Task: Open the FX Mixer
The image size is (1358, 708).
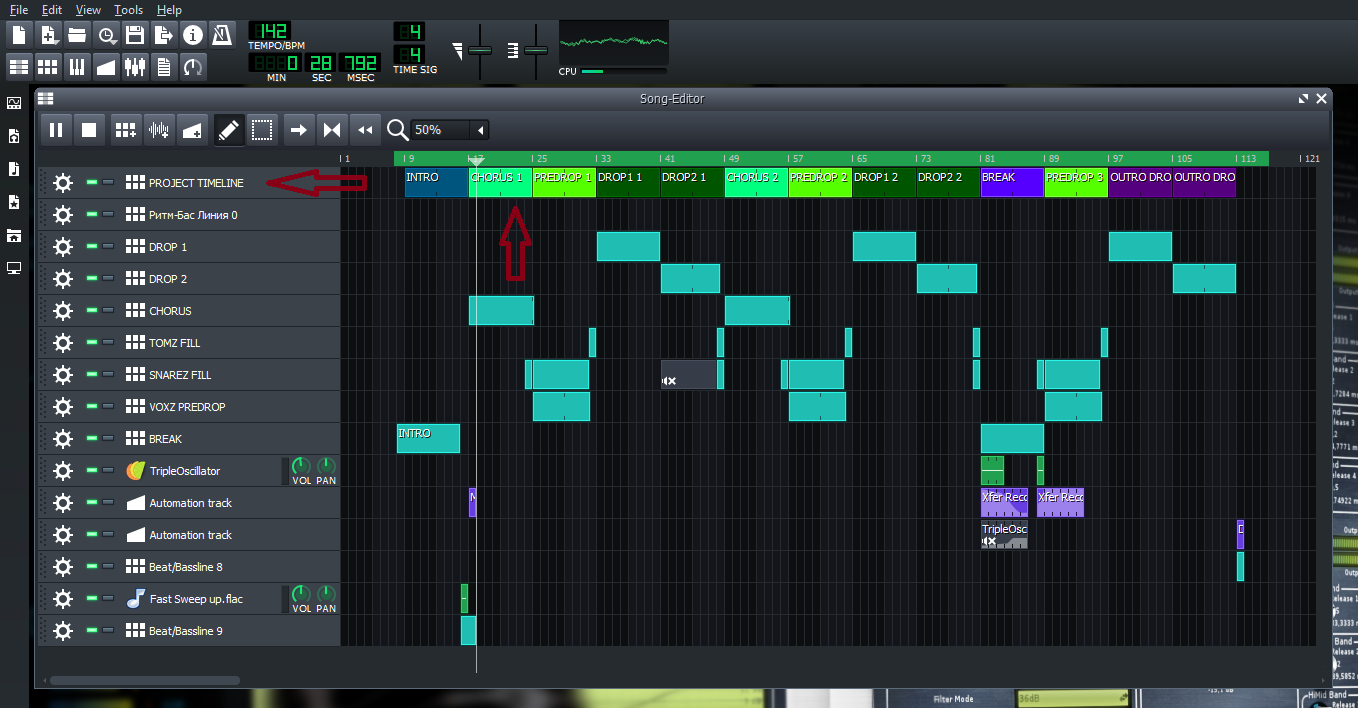Action: point(133,66)
